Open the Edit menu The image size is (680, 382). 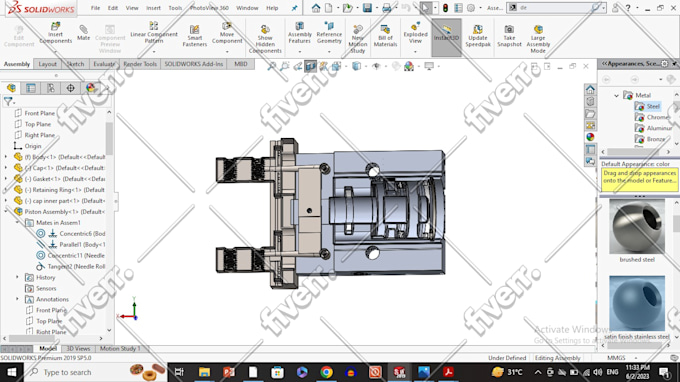click(x=113, y=8)
